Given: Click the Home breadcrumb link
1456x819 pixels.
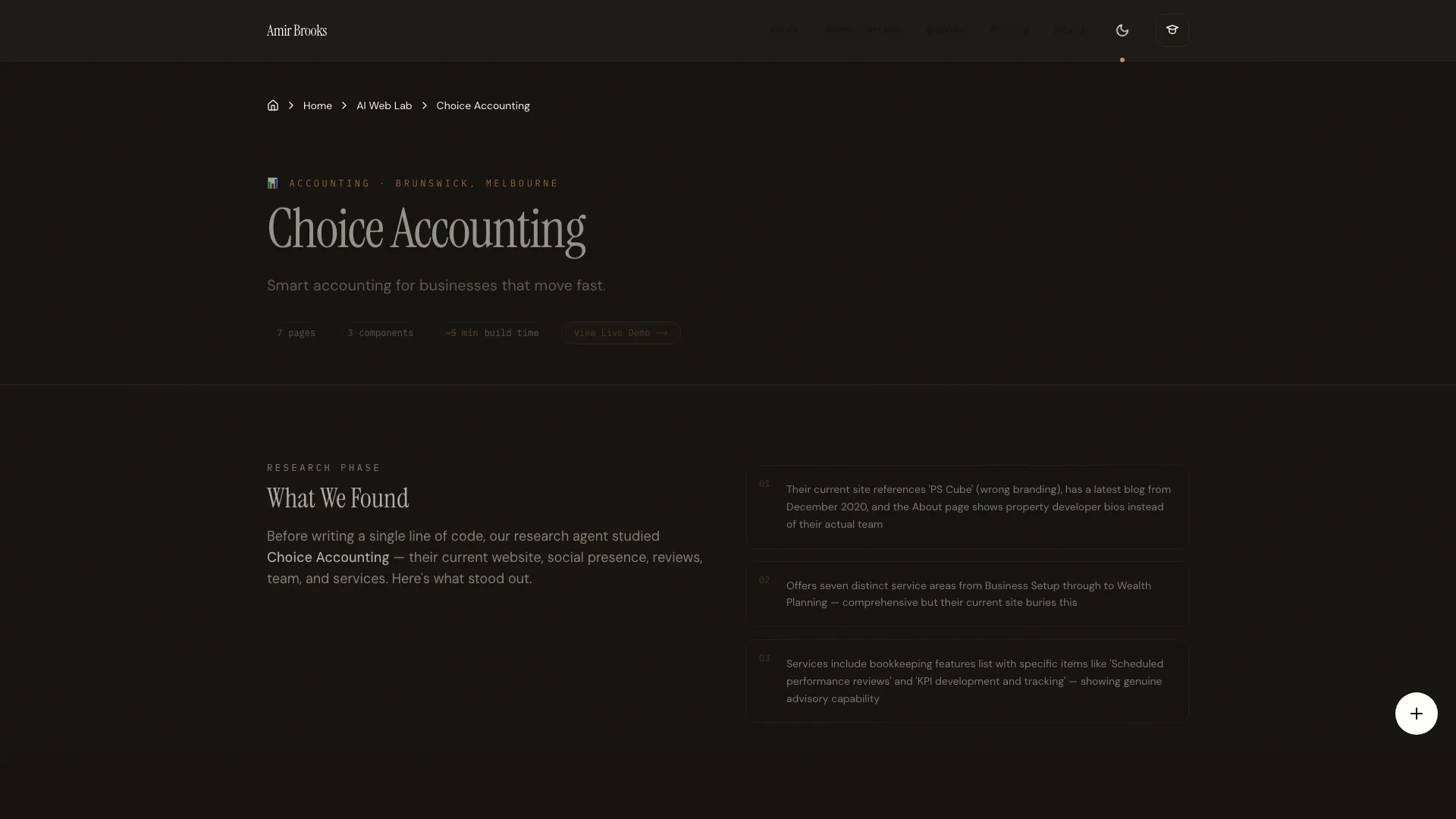Looking at the screenshot, I should click(x=317, y=105).
